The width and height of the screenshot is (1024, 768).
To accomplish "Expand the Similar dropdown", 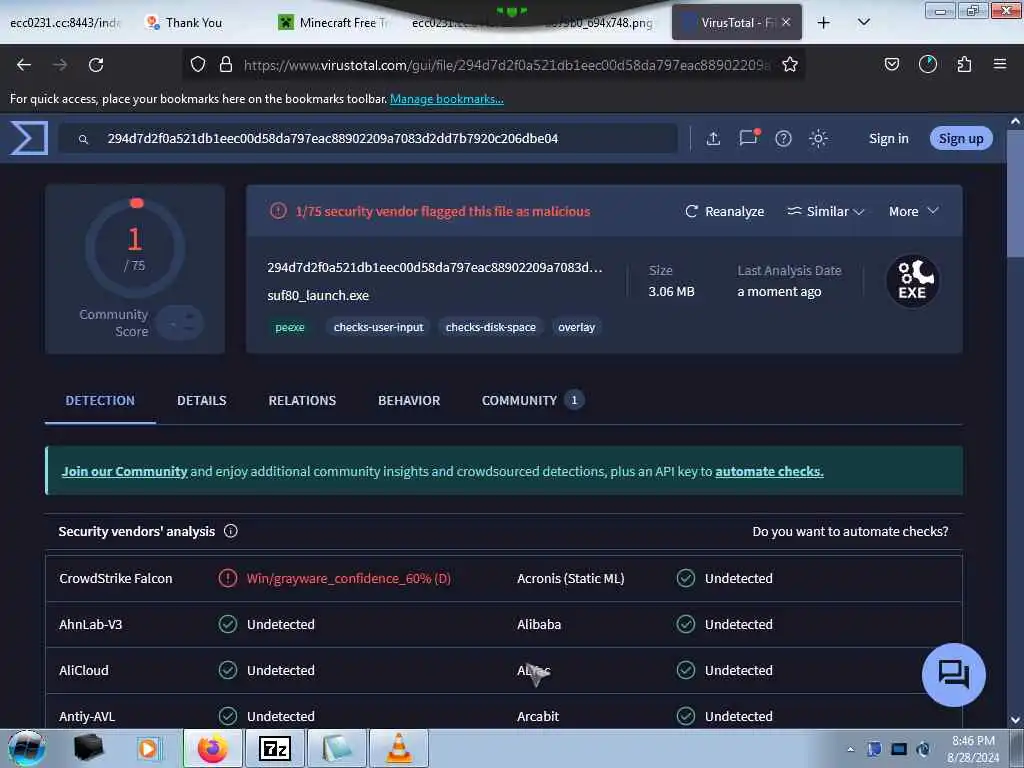I will pyautogui.click(x=825, y=211).
